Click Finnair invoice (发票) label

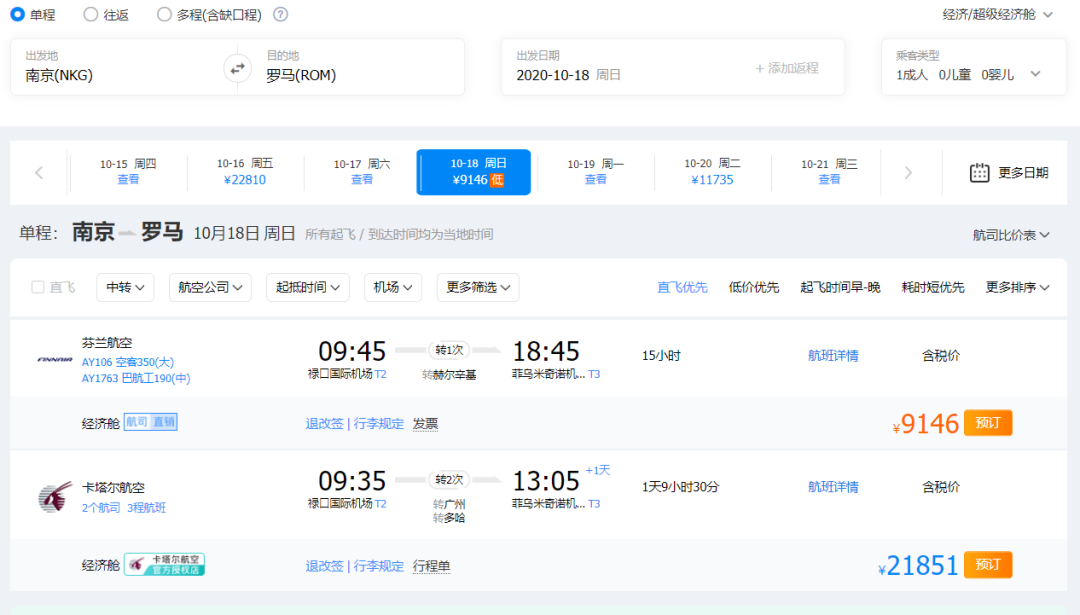[425, 424]
